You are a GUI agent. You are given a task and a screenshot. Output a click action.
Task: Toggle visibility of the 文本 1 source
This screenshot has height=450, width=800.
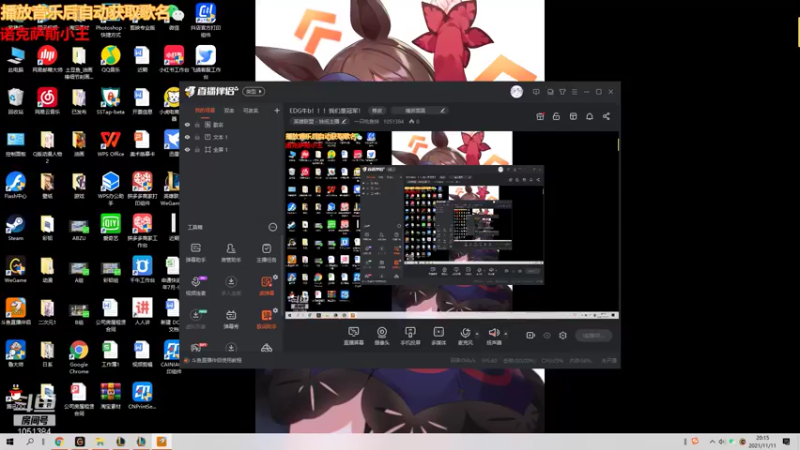pyautogui.click(x=187, y=137)
